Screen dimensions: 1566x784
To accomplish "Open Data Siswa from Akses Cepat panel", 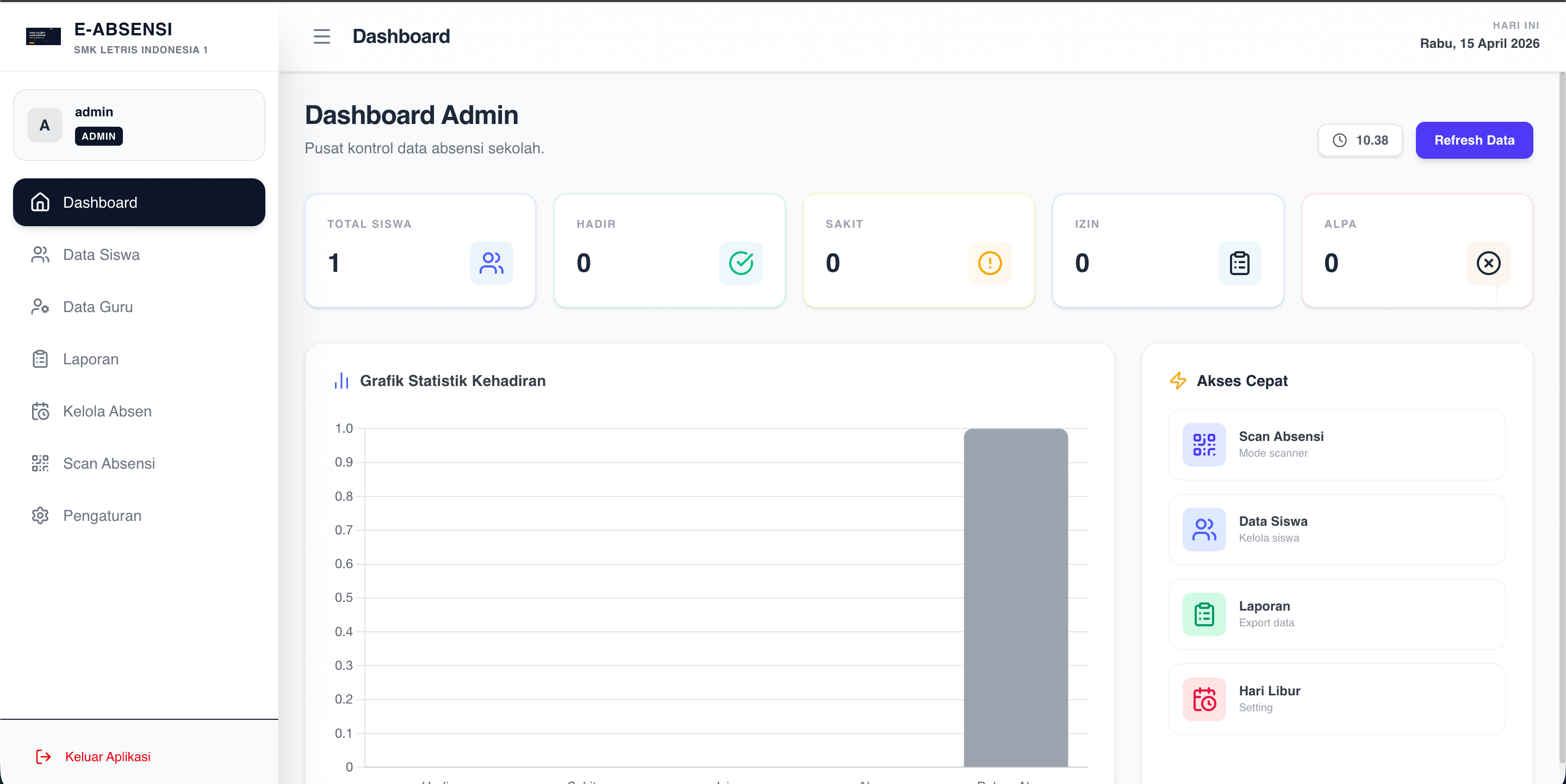I will coord(1337,530).
